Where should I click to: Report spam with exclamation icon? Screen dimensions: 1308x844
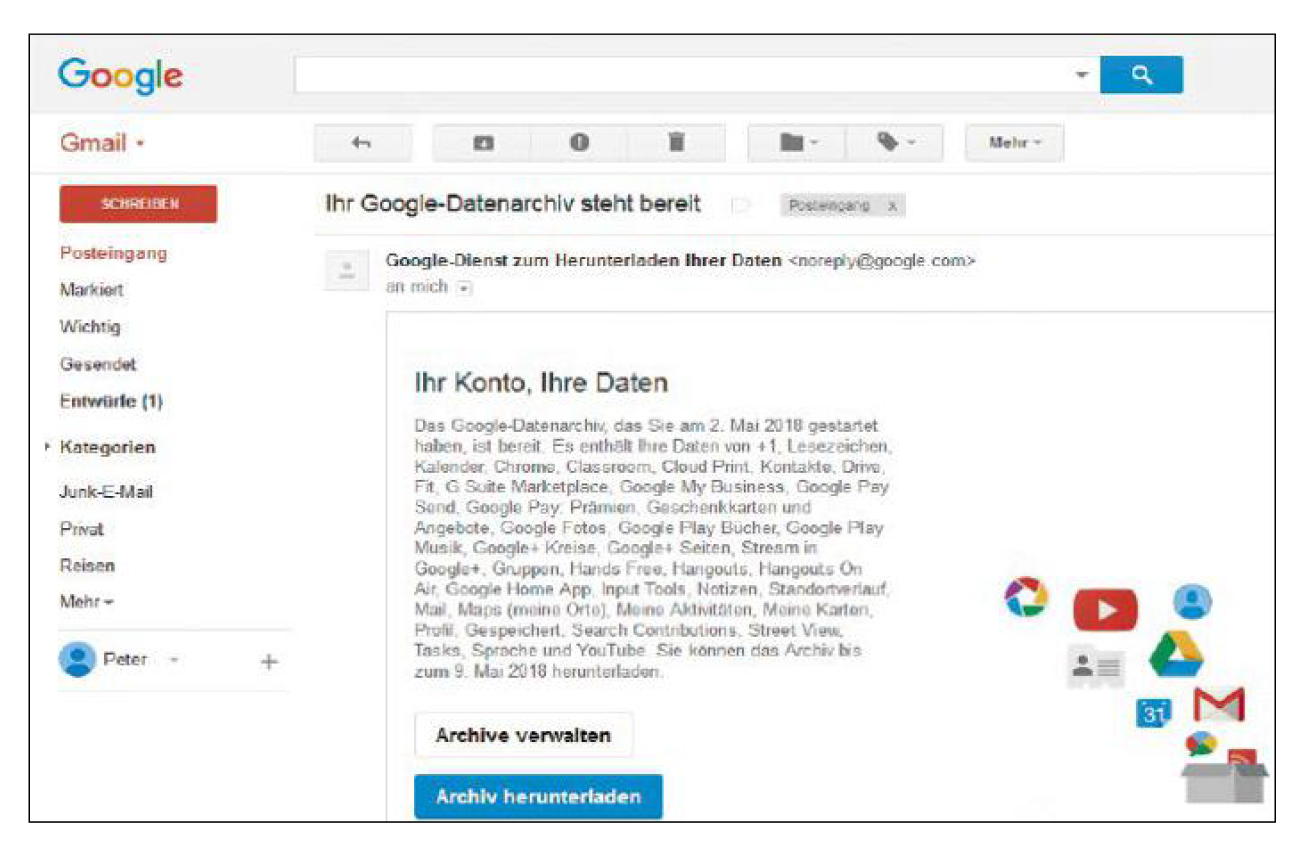(579, 143)
